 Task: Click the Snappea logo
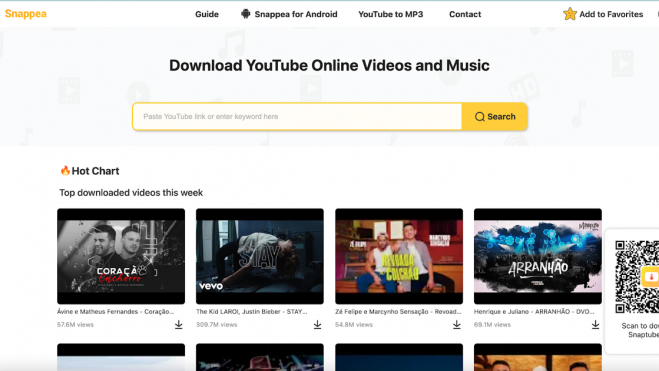[x=26, y=14]
